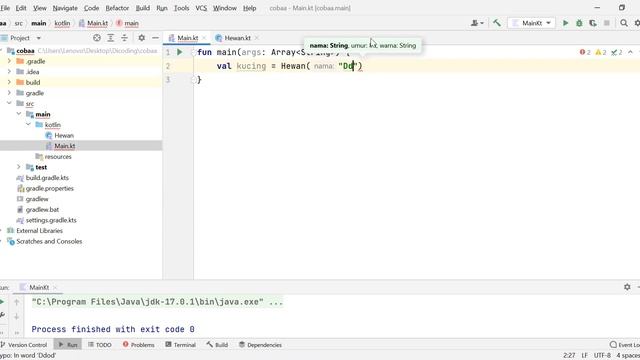Hide the Project tool window
Image resolution: width=640 pixels, height=360 pixels.
click(x=156, y=38)
